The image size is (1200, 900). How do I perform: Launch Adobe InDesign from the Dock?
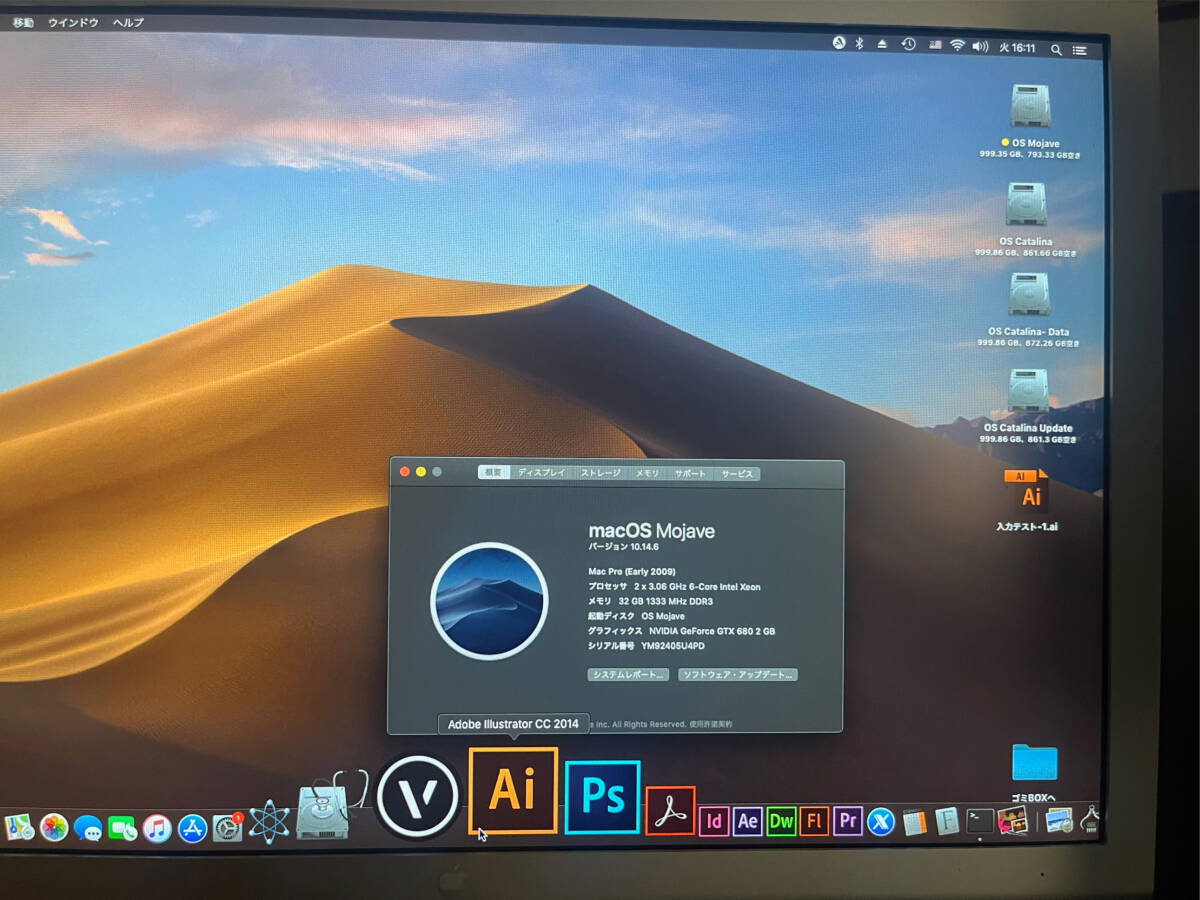pos(714,821)
